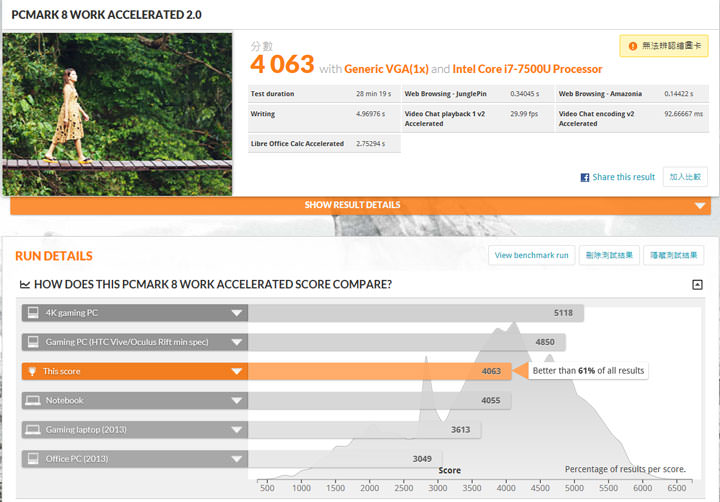
Task: Click the Gaming laptop (2013) icon
Action: pyautogui.click(x=33, y=429)
